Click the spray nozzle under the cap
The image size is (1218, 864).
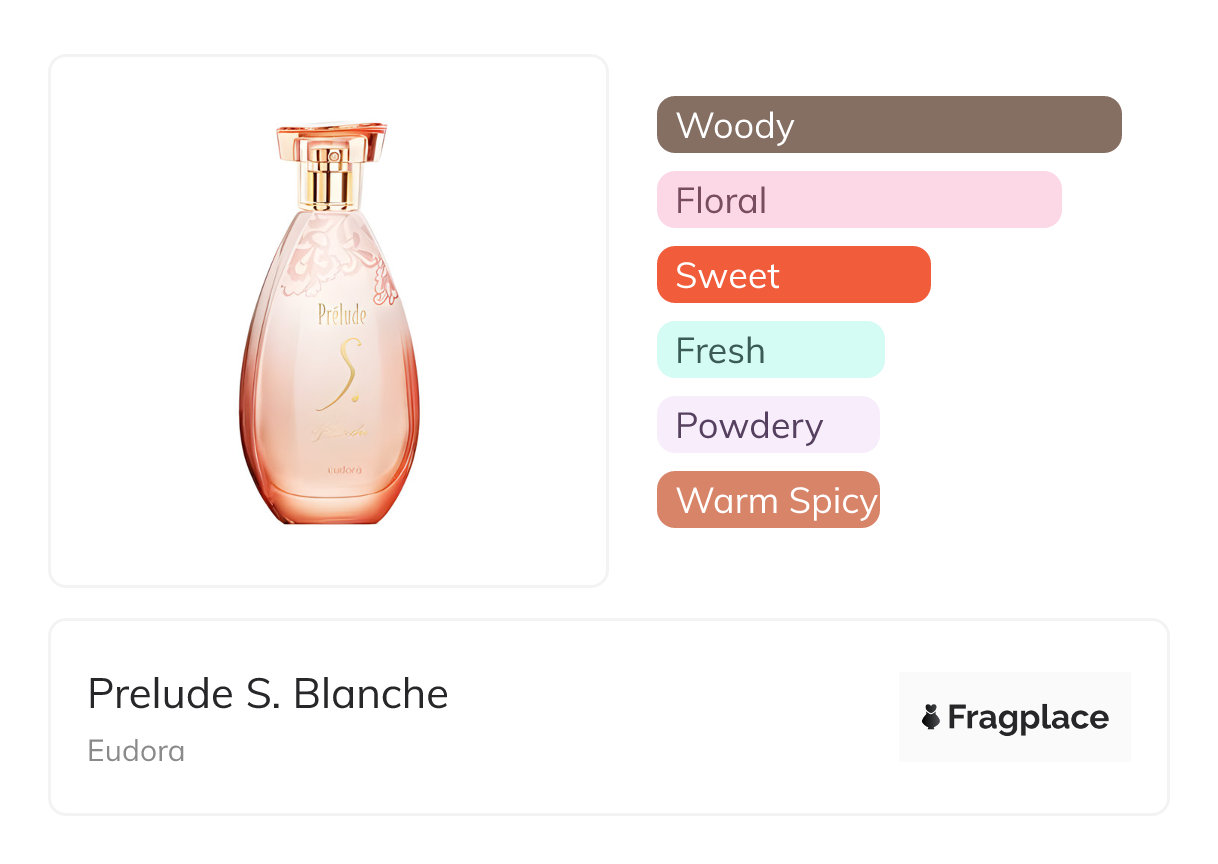(331, 156)
